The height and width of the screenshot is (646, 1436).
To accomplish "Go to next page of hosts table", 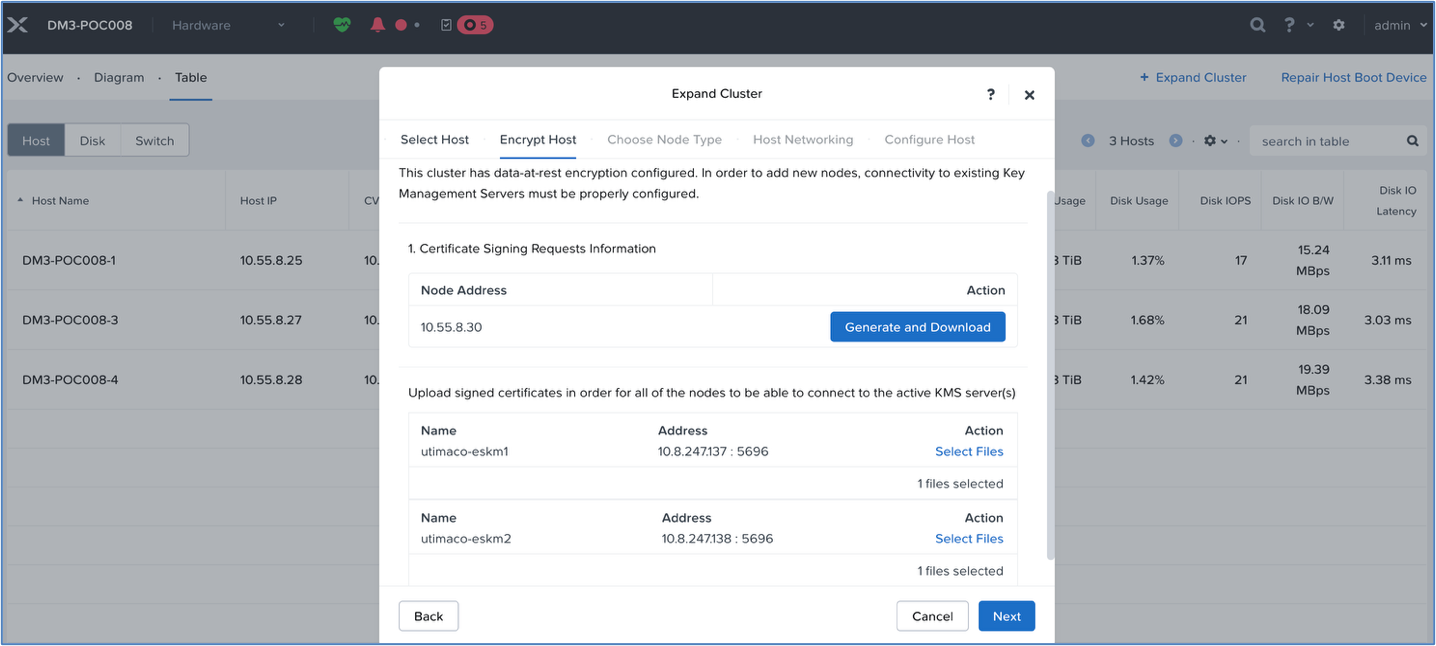I will pyautogui.click(x=1176, y=141).
